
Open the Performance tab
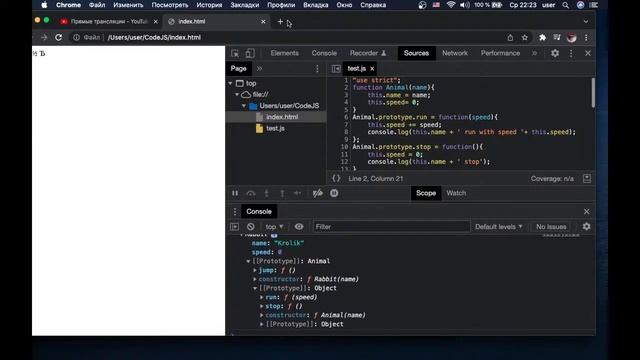500,53
